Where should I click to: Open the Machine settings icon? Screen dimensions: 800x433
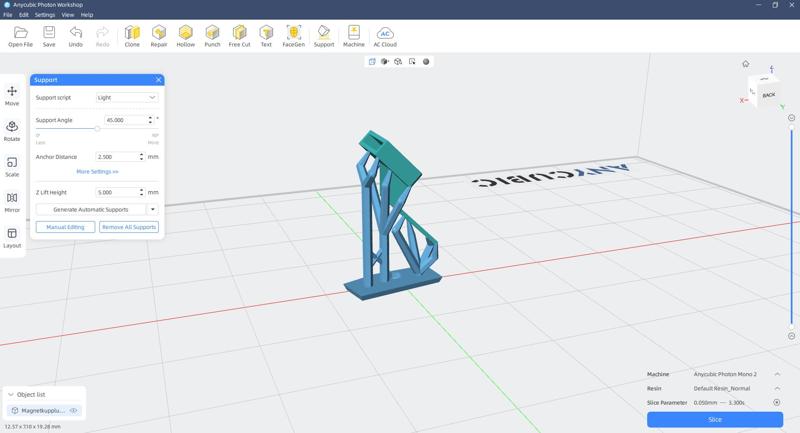[x=354, y=36]
